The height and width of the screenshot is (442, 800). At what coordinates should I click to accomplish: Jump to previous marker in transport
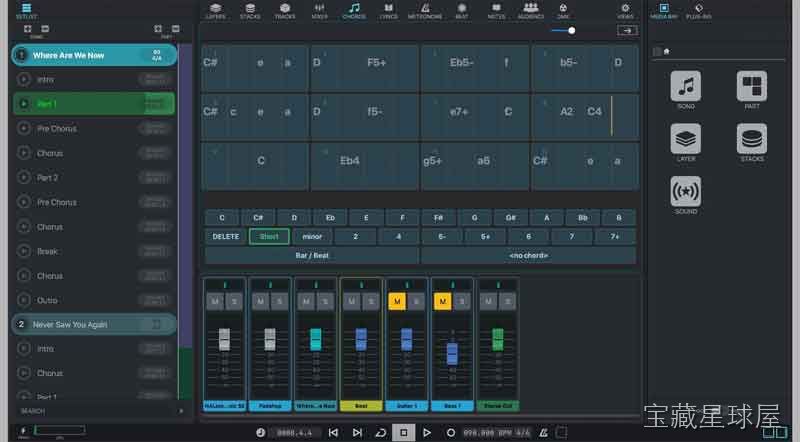tap(333, 433)
